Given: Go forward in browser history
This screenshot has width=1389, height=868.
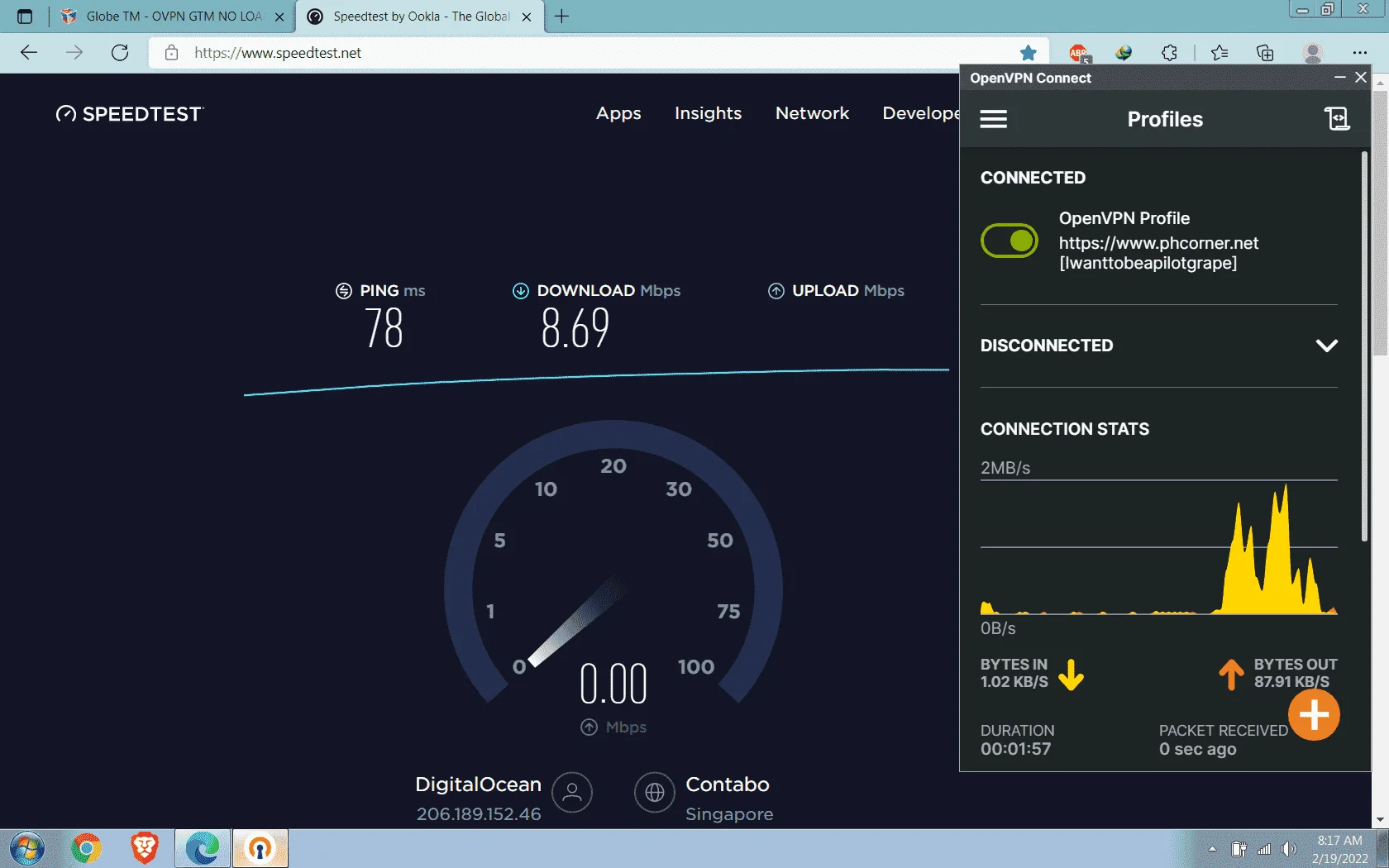Looking at the screenshot, I should pyautogui.click(x=74, y=53).
